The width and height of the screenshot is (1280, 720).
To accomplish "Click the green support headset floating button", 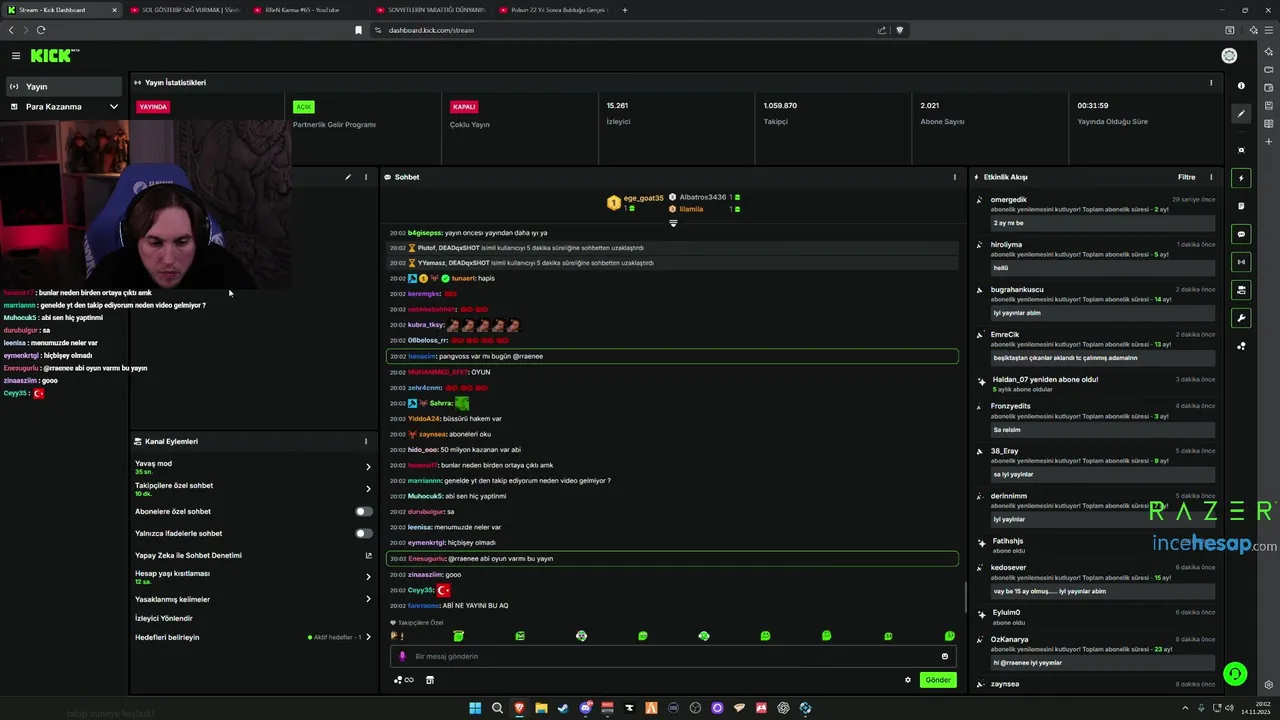I will click(1235, 674).
